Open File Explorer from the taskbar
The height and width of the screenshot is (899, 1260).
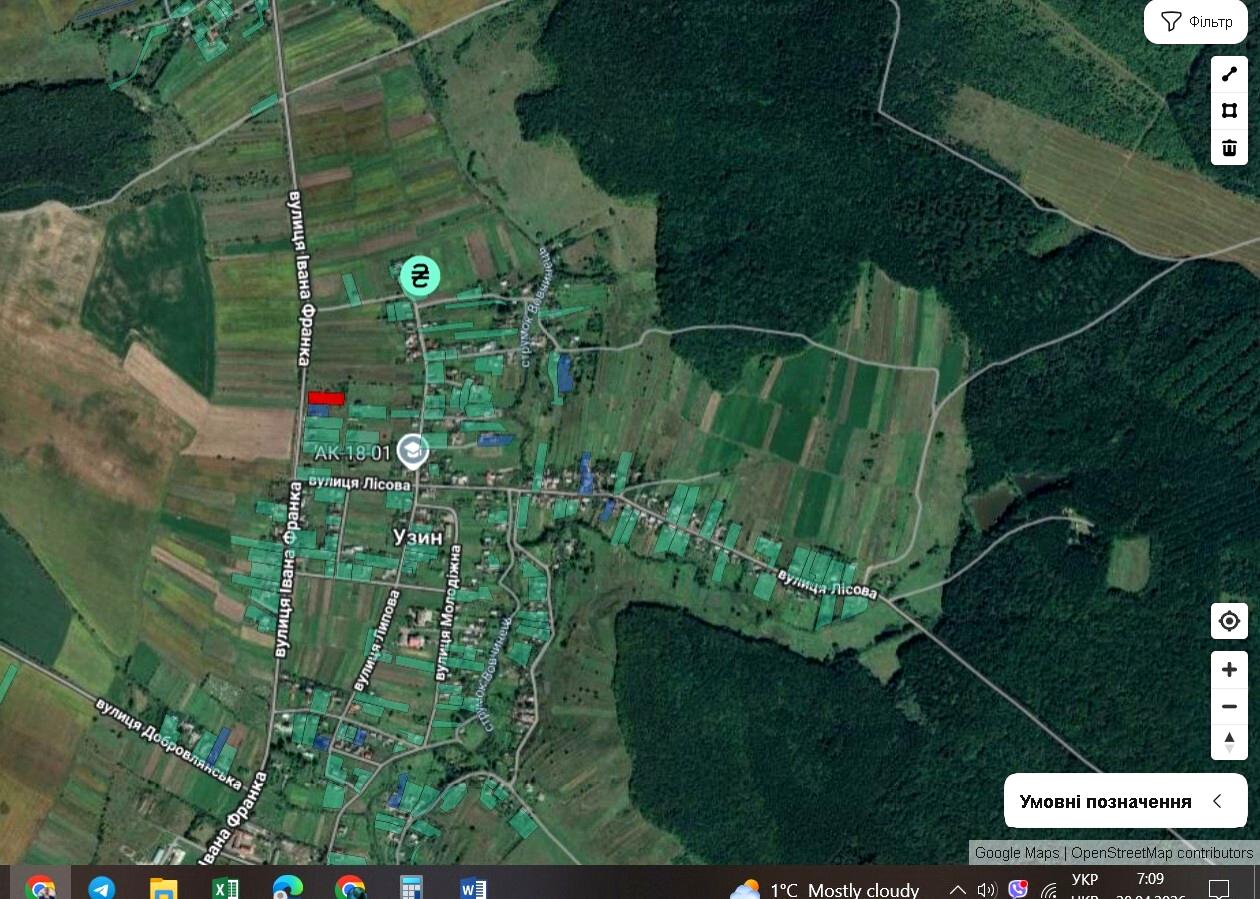click(163, 888)
